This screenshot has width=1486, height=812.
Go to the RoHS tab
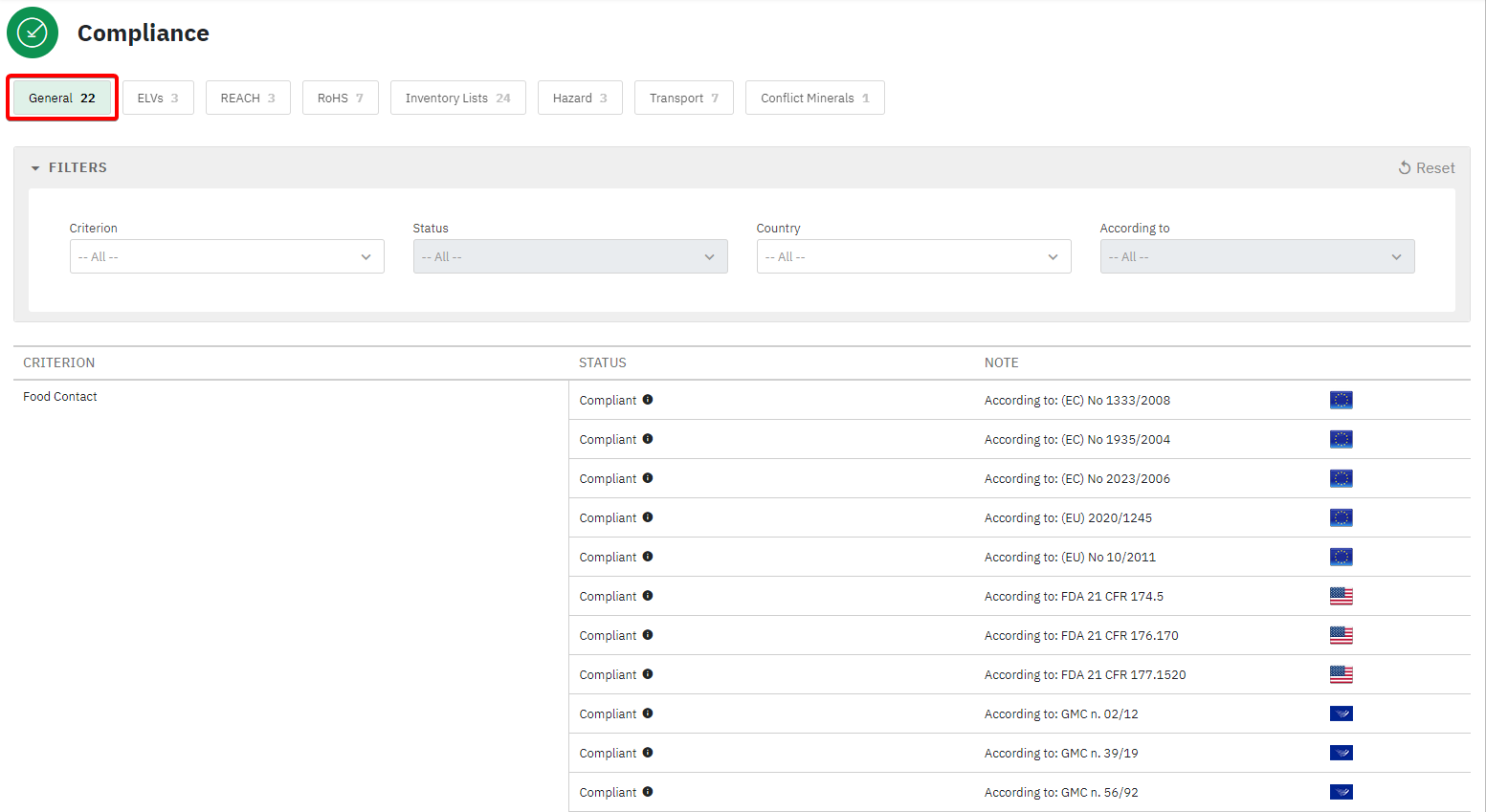[340, 98]
